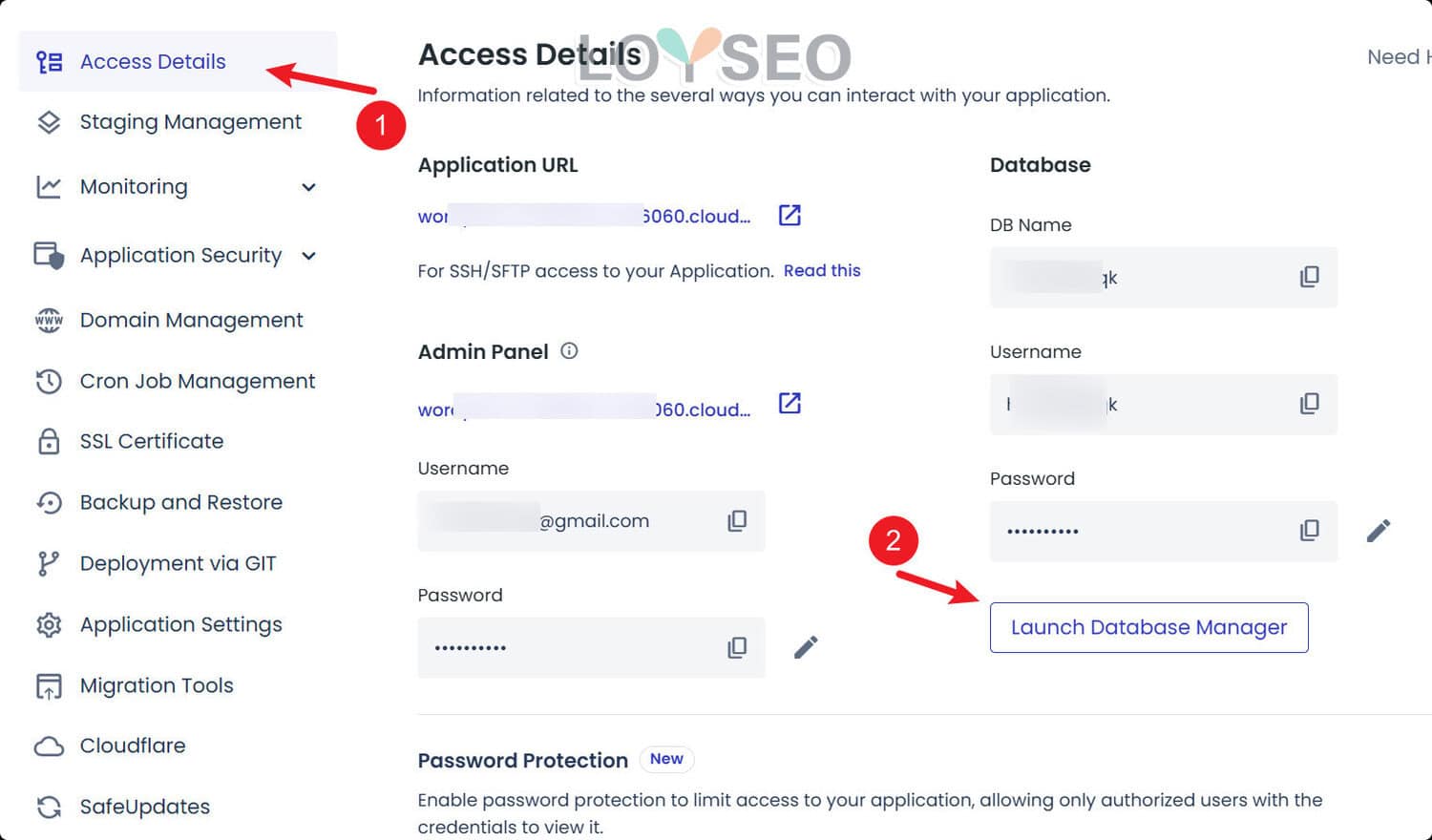
Task: Open Staging Management section
Action: pos(190,122)
